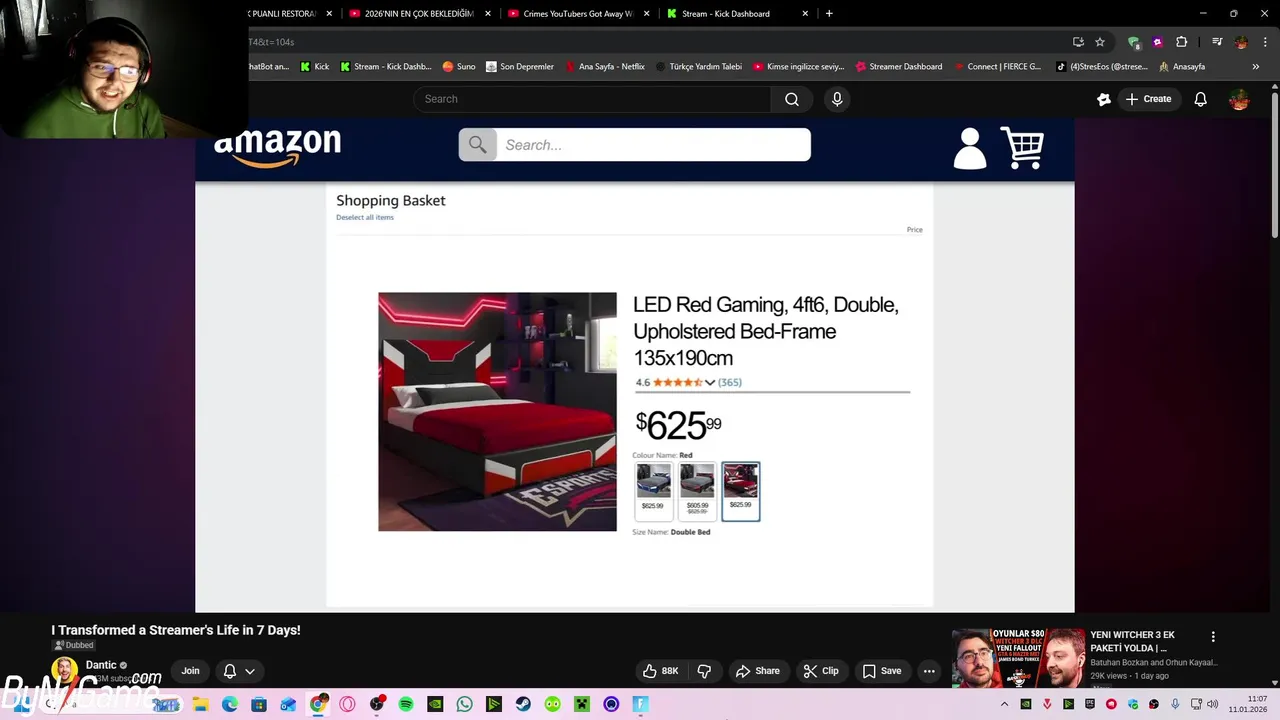
Task: Toggle channel notification bell for Dantic
Action: [x=230, y=671]
